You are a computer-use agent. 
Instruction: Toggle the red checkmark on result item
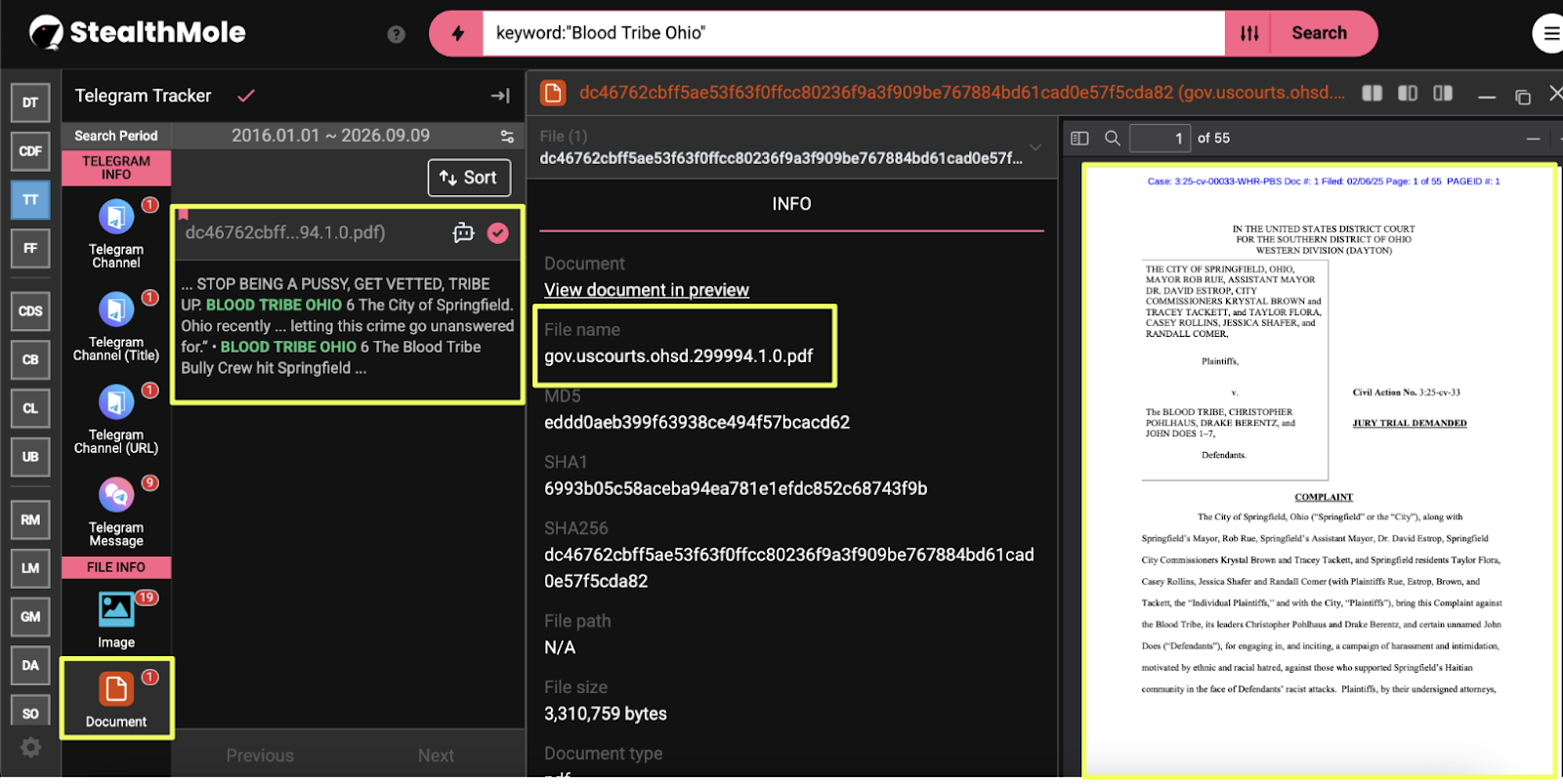[x=498, y=232]
